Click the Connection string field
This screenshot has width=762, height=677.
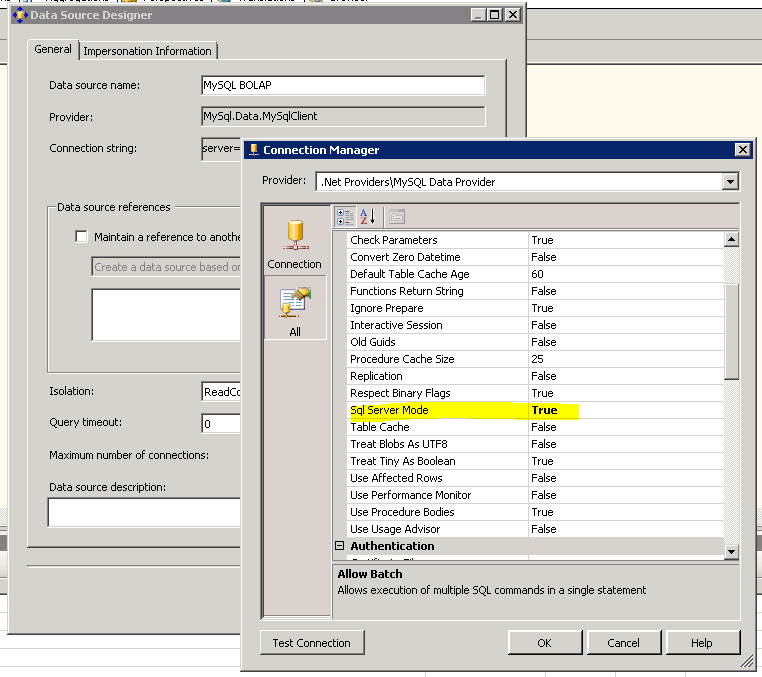pos(222,149)
